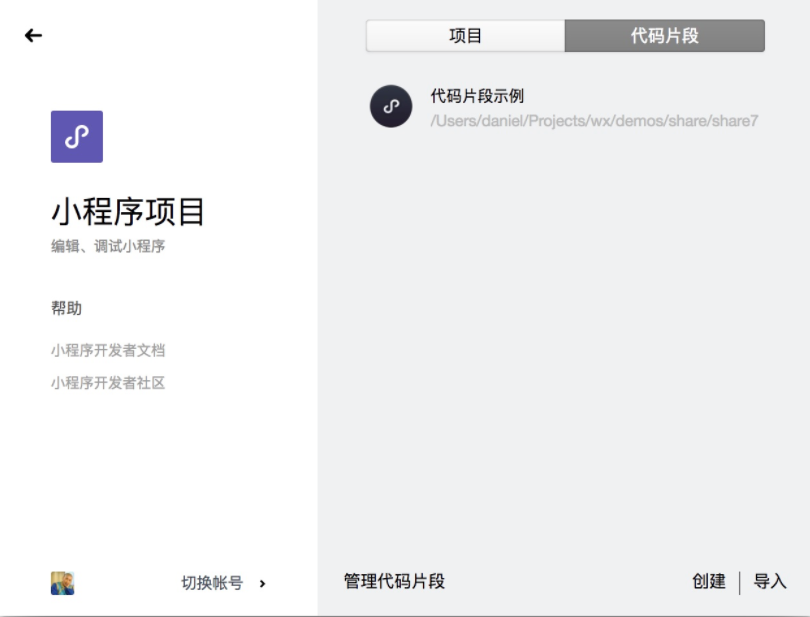Image resolution: width=810 pixels, height=617 pixels.
Task: Click the user avatar thumbnail
Action: (x=63, y=583)
